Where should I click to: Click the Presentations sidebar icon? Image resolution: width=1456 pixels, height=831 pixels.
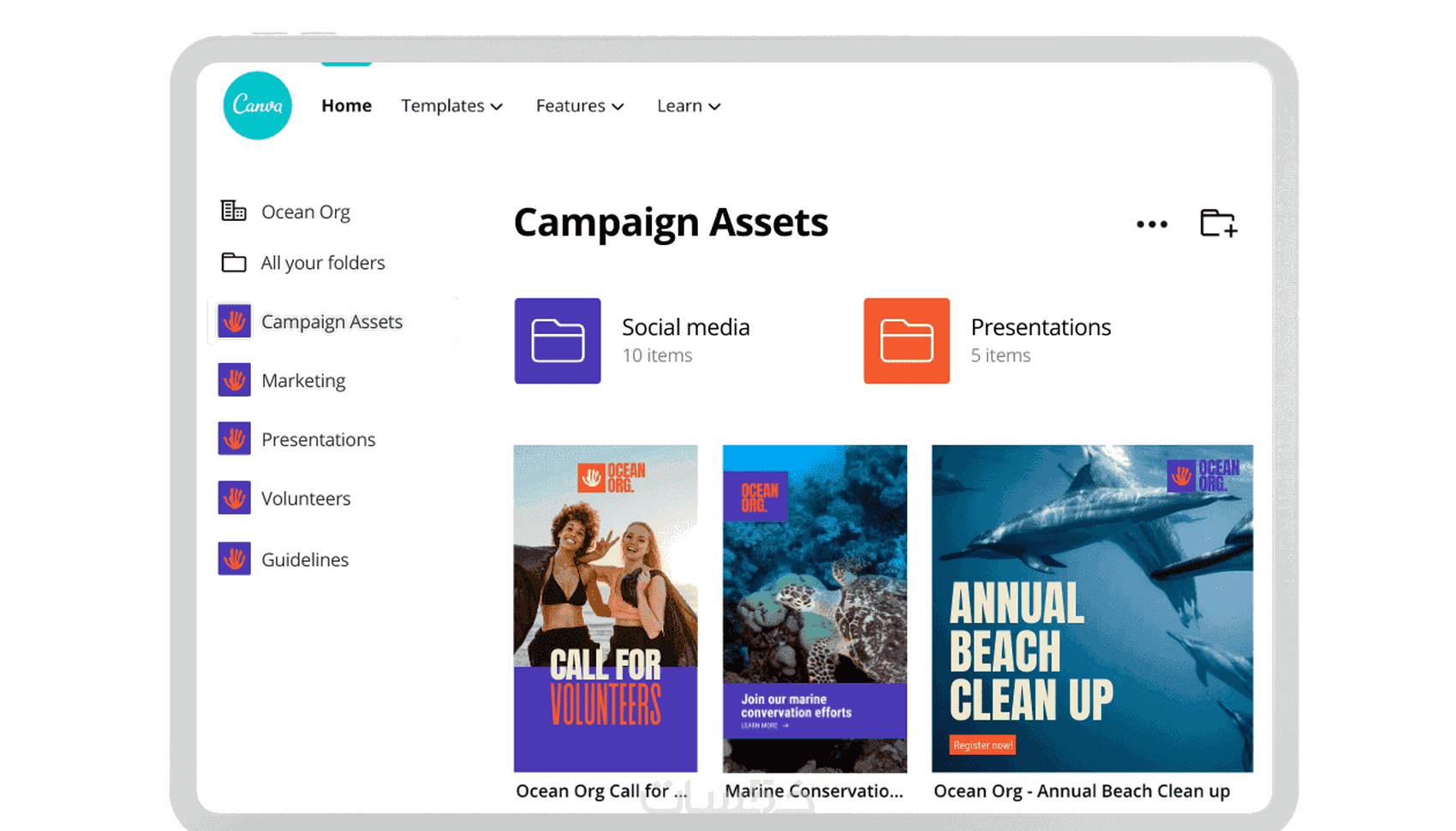(234, 439)
